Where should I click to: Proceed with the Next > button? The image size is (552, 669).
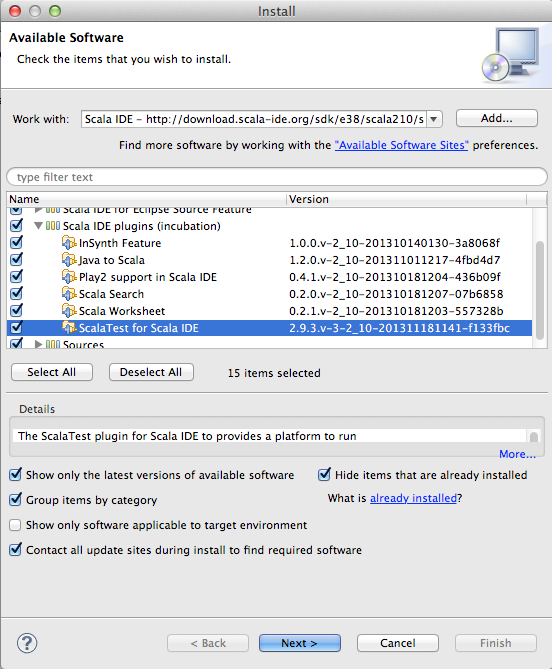click(299, 643)
